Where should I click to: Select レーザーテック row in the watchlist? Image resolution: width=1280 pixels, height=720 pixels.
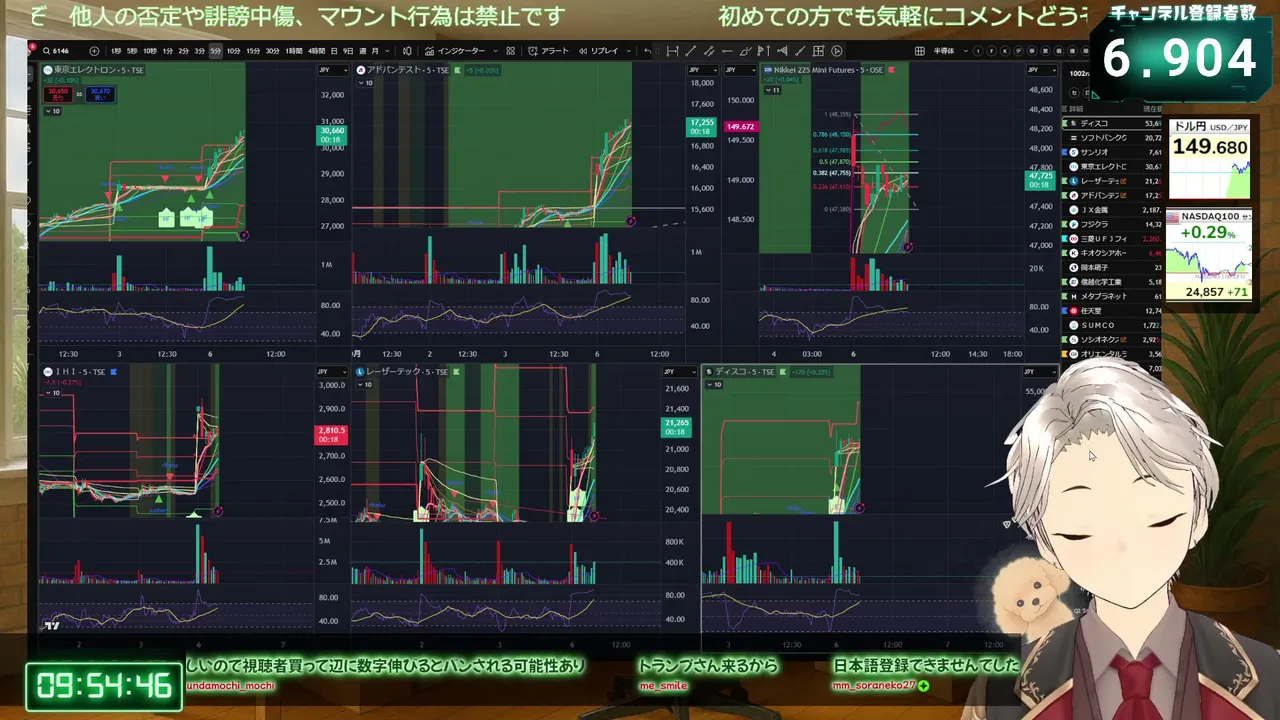pyautogui.click(x=1112, y=181)
